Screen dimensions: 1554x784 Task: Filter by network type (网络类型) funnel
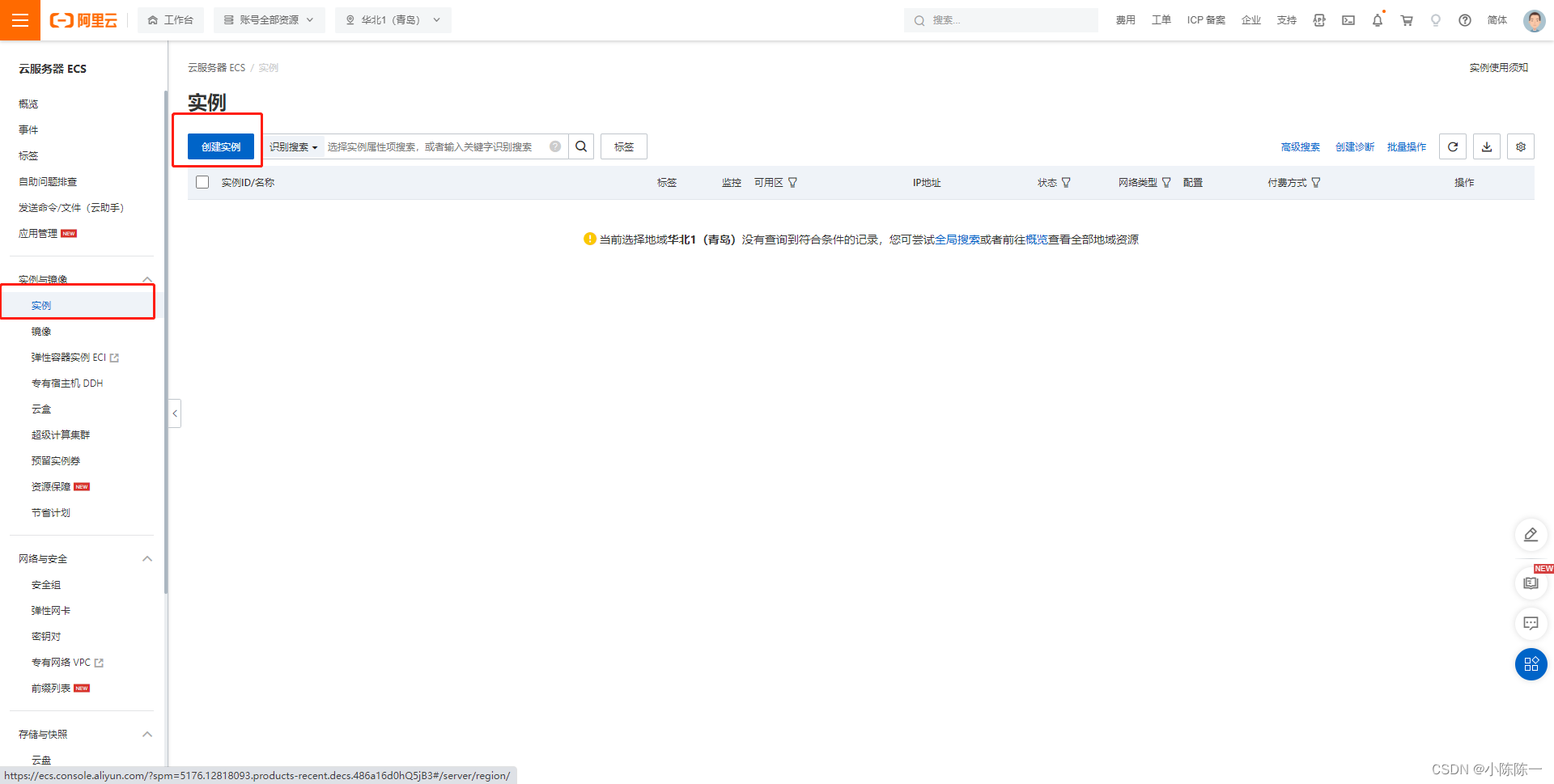pos(1166,183)
